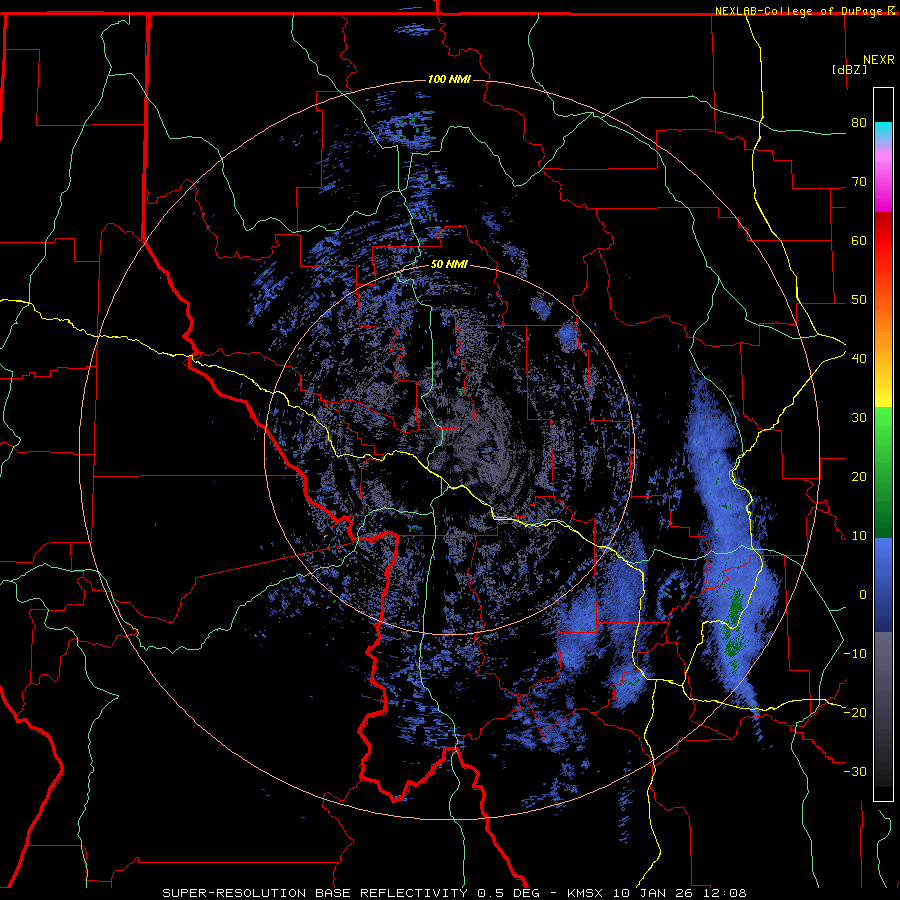Click the 50 NMI range ring label
900x900 pixels.
pyautogui.click(x=449, y=265)
